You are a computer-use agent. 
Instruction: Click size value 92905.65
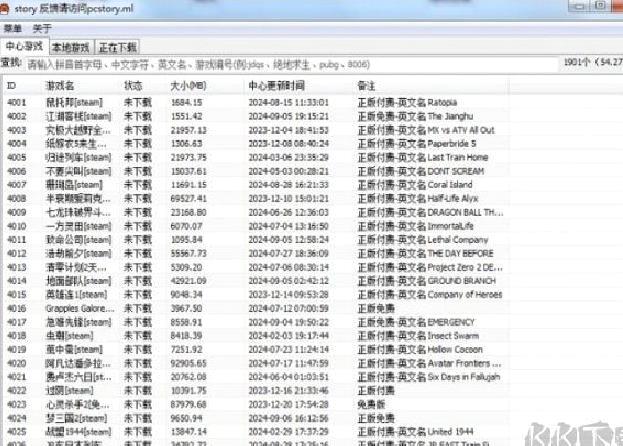pyautogui.click(x=188, y=363)
